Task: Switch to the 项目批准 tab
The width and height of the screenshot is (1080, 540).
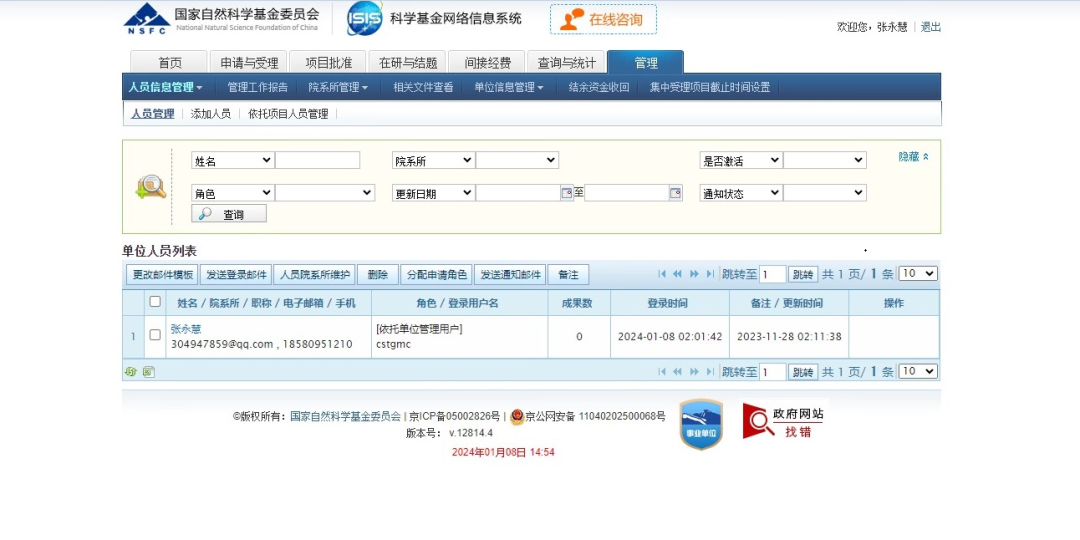Action: pyautogui.click(x=328, y=63)
